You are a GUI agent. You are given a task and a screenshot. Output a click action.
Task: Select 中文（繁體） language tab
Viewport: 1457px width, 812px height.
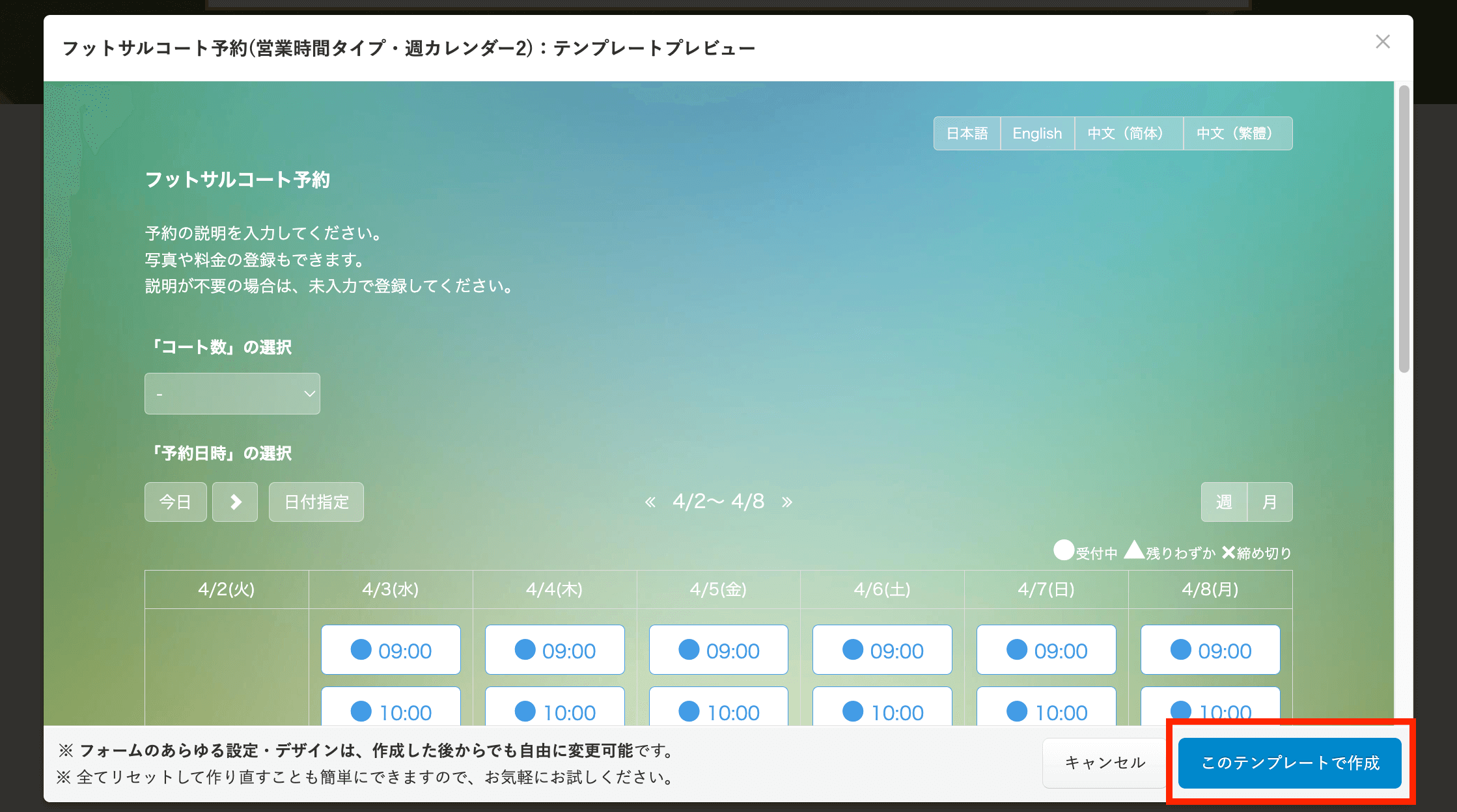[x=1238, y=133]
